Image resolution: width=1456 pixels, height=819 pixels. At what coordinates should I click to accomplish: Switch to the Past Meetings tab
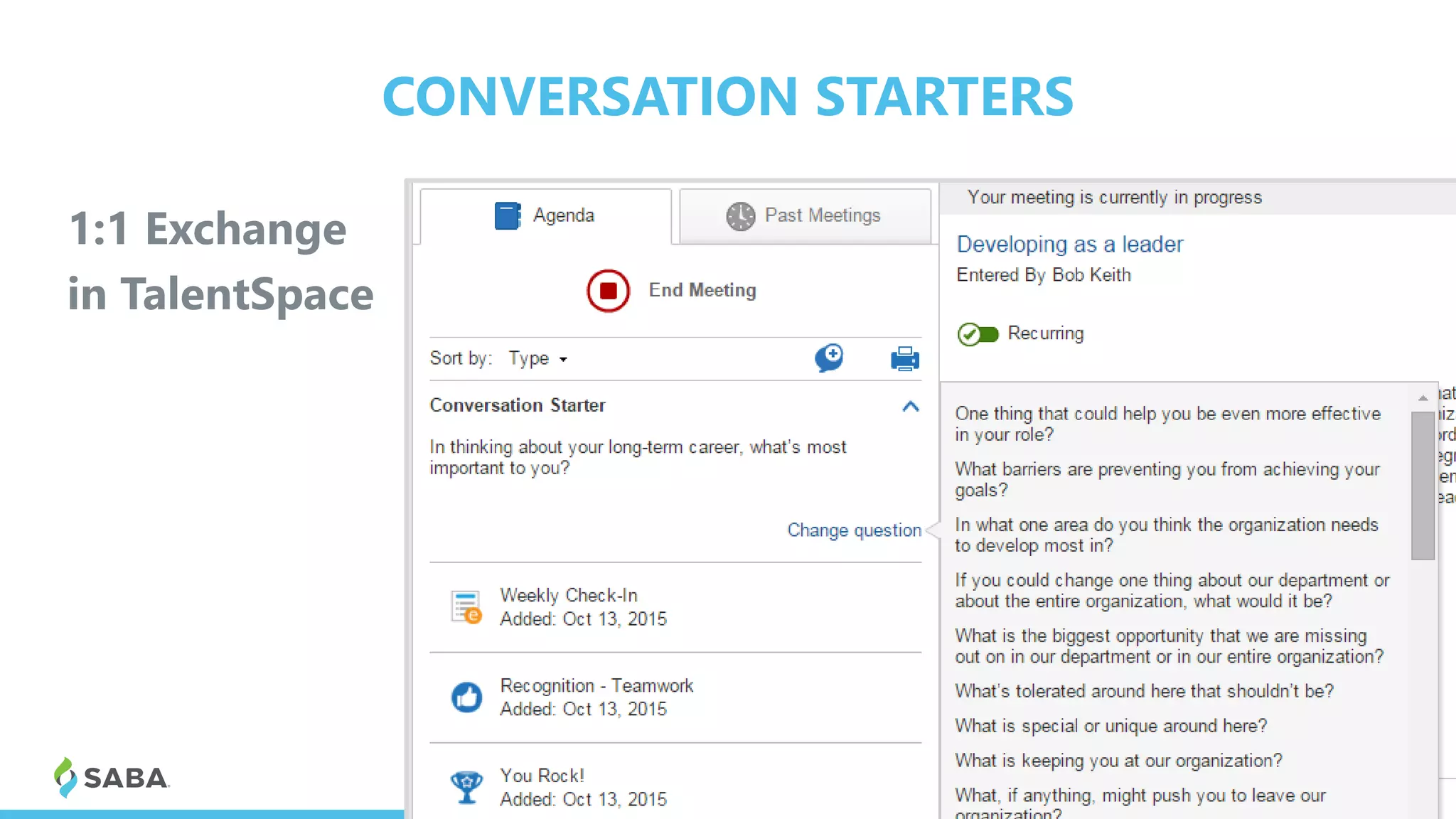(x=805, y=215)
